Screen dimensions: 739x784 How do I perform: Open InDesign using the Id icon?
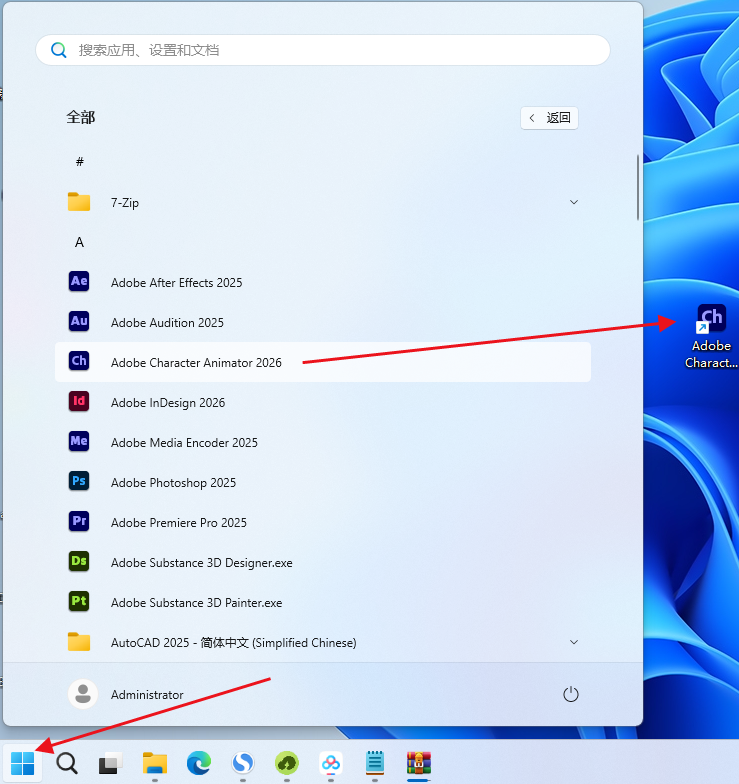click(x=79, y=401)
